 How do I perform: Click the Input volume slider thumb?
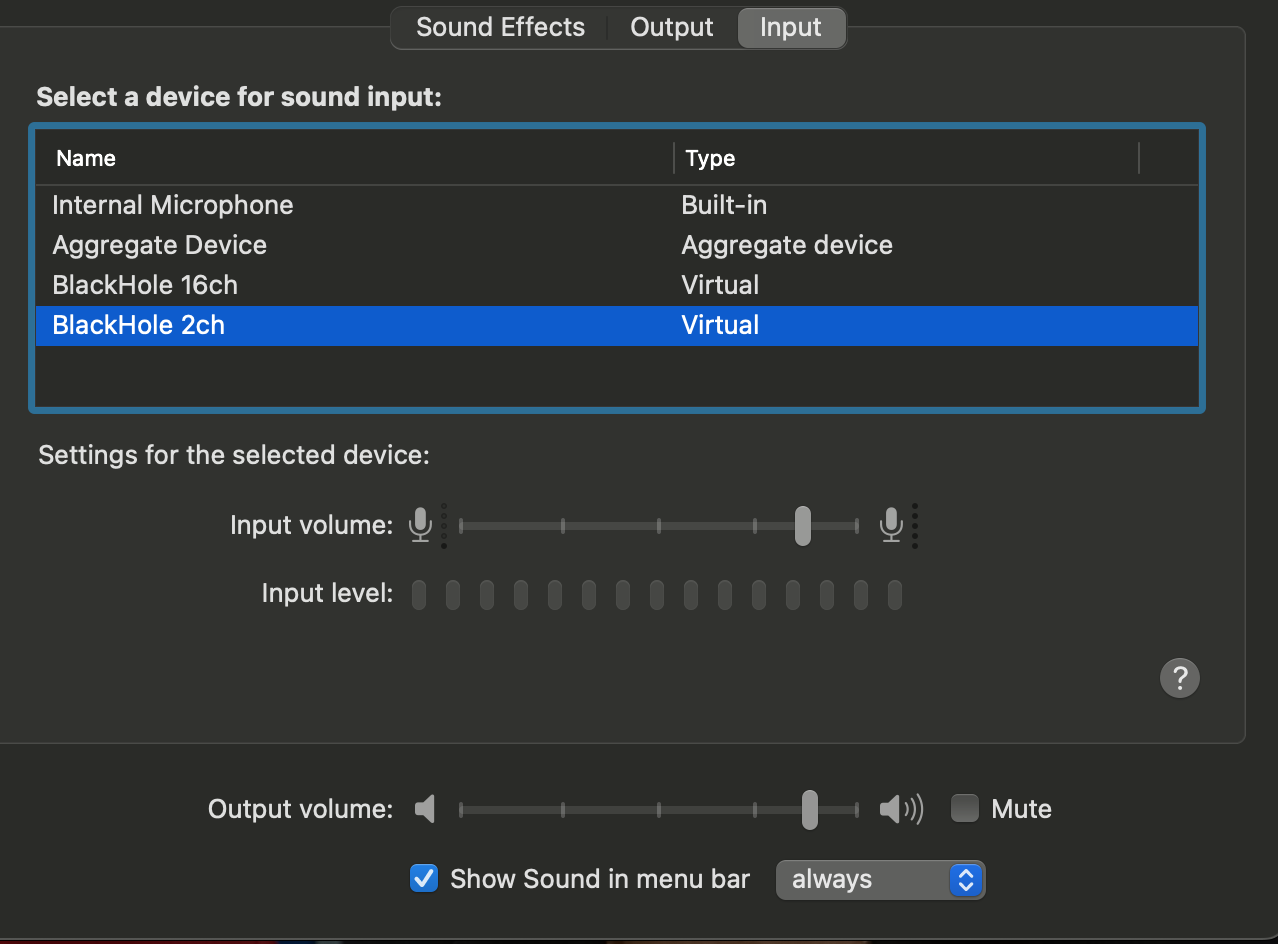point(802,525)
